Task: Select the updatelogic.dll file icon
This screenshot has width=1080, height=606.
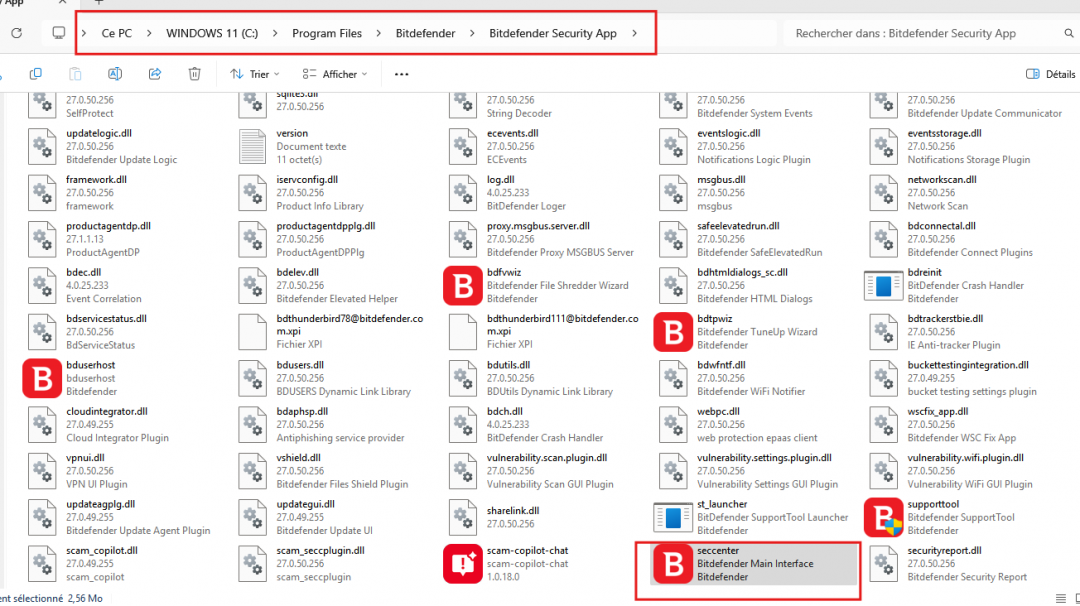Action: click(42, 147)
